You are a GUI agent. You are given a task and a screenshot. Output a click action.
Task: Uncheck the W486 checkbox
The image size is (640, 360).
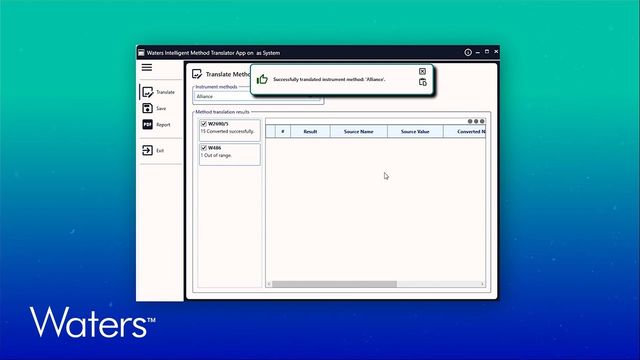tap(204, 148)
